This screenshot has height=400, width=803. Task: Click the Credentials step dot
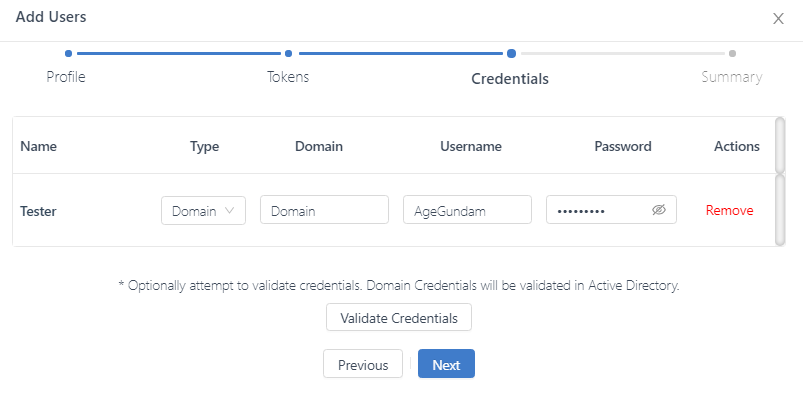pyautogui.click(x=511, y=54)
